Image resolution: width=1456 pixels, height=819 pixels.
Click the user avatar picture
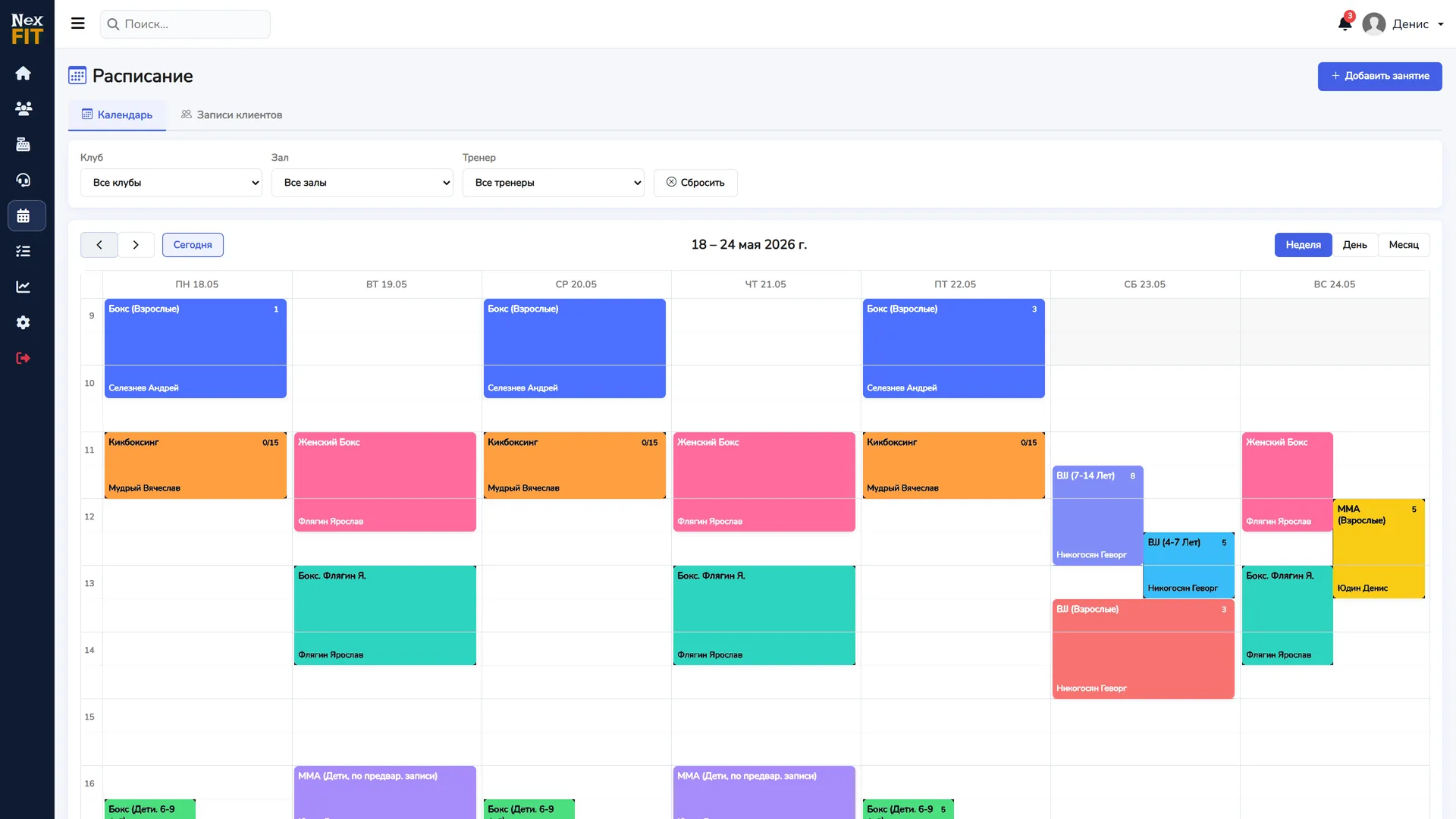pyautogui.click(x=1374, y=24)
